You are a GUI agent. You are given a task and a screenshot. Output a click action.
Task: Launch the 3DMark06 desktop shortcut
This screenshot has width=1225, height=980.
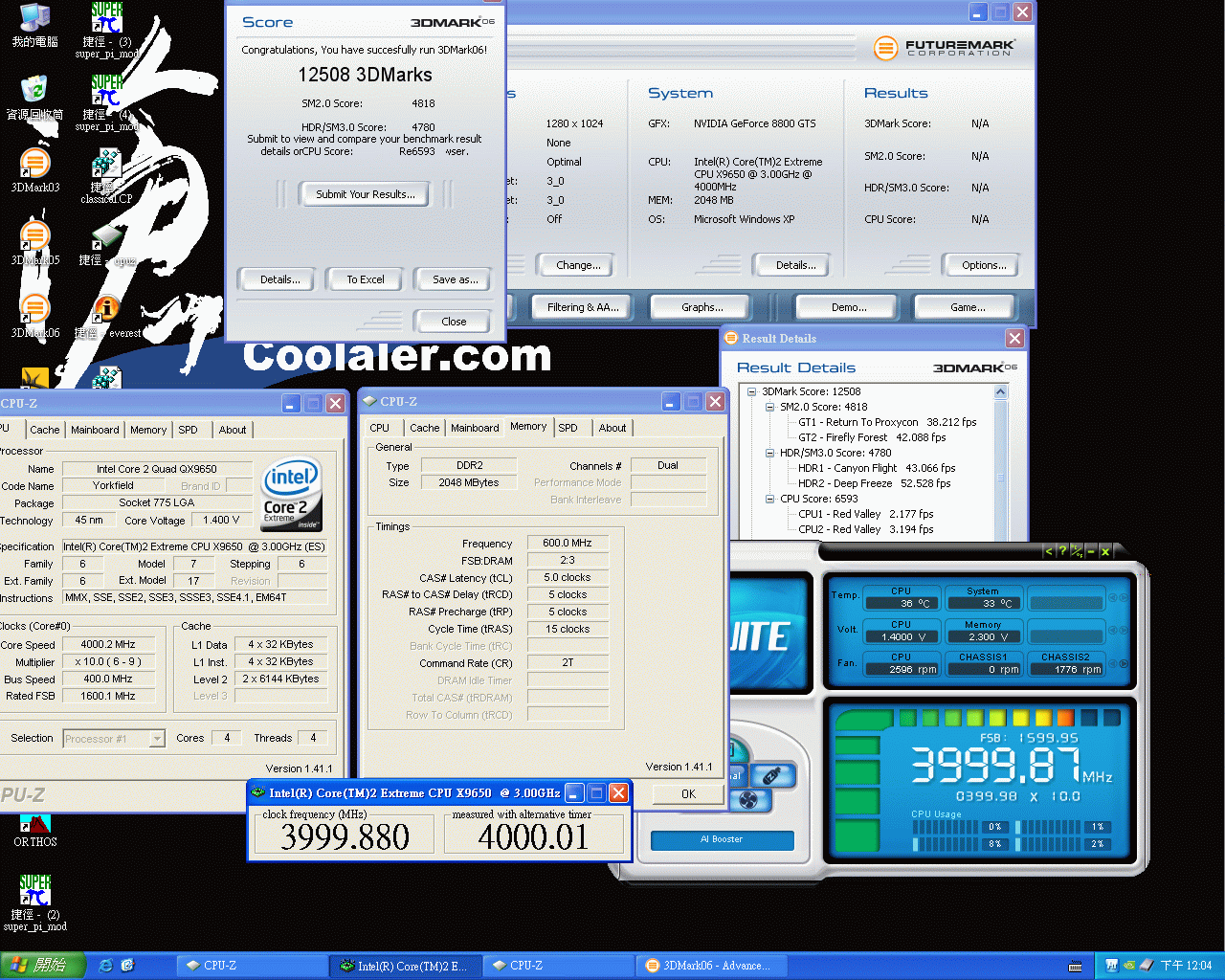pyautogui.click(x=34, y=316)
